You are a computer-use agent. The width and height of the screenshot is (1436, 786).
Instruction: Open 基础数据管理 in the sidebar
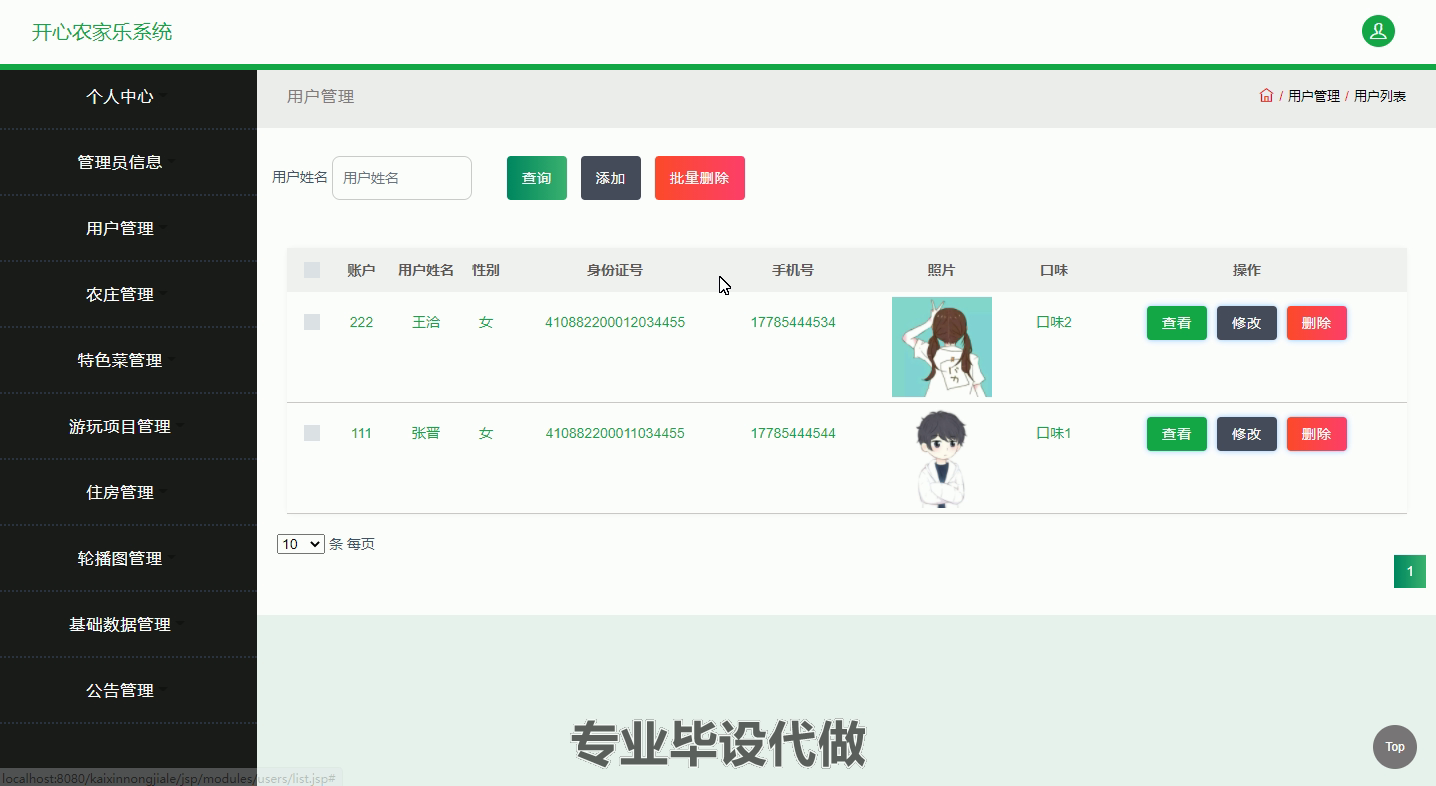(x=120, y=624)
